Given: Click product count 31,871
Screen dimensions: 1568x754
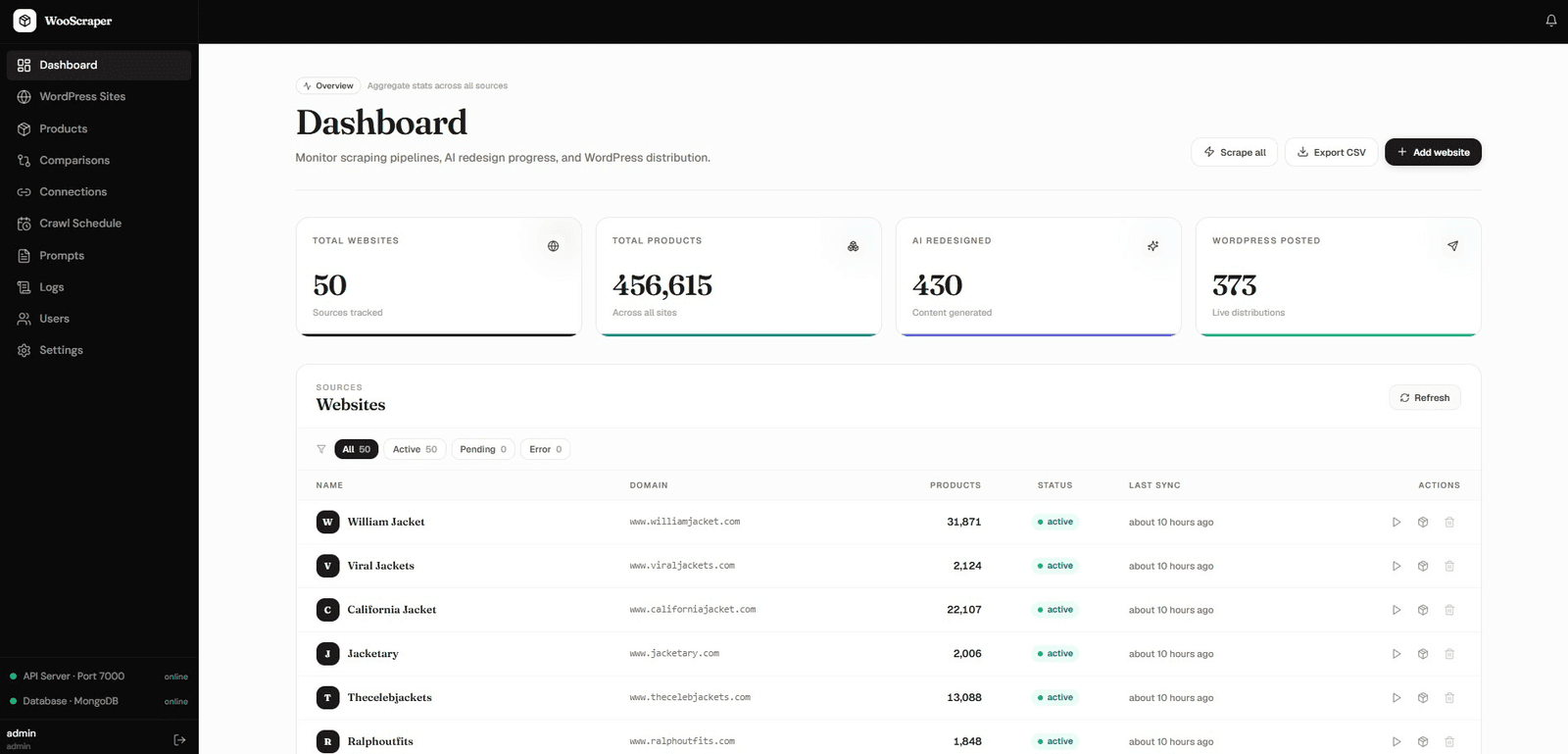Looking at the screenshot, I should 963,522.
